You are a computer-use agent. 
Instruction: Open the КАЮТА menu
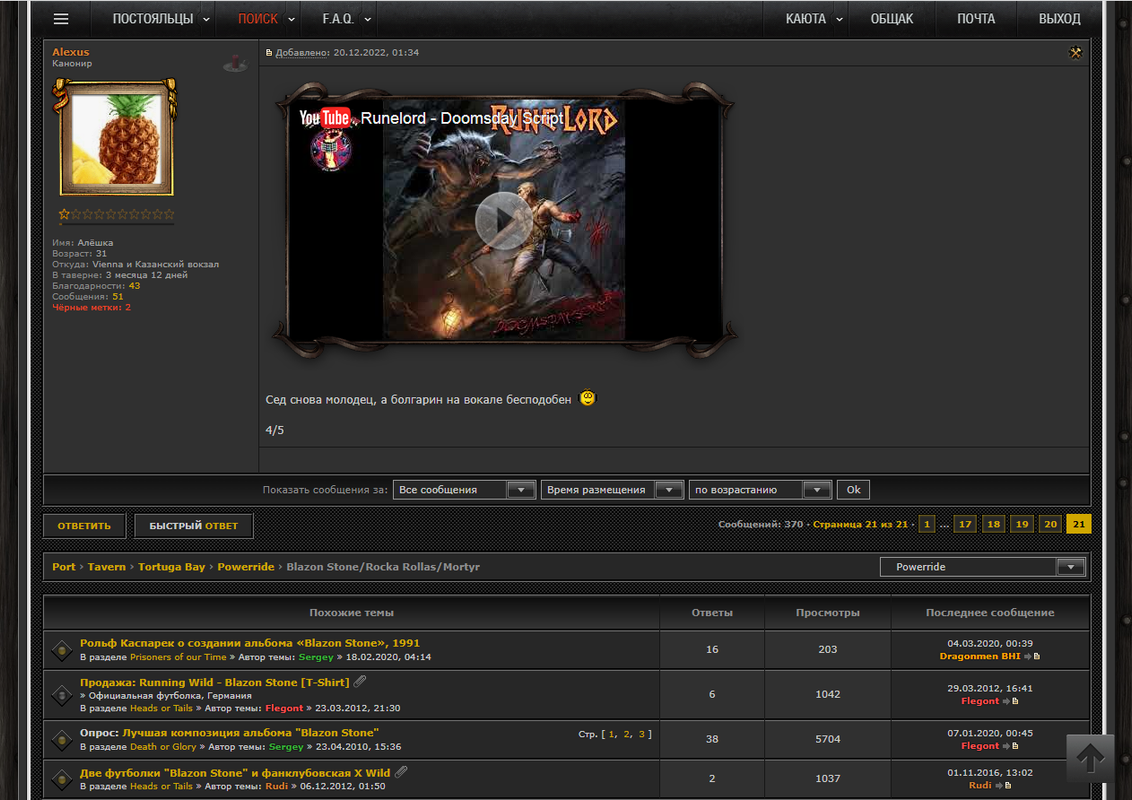[x=806, y=19]
